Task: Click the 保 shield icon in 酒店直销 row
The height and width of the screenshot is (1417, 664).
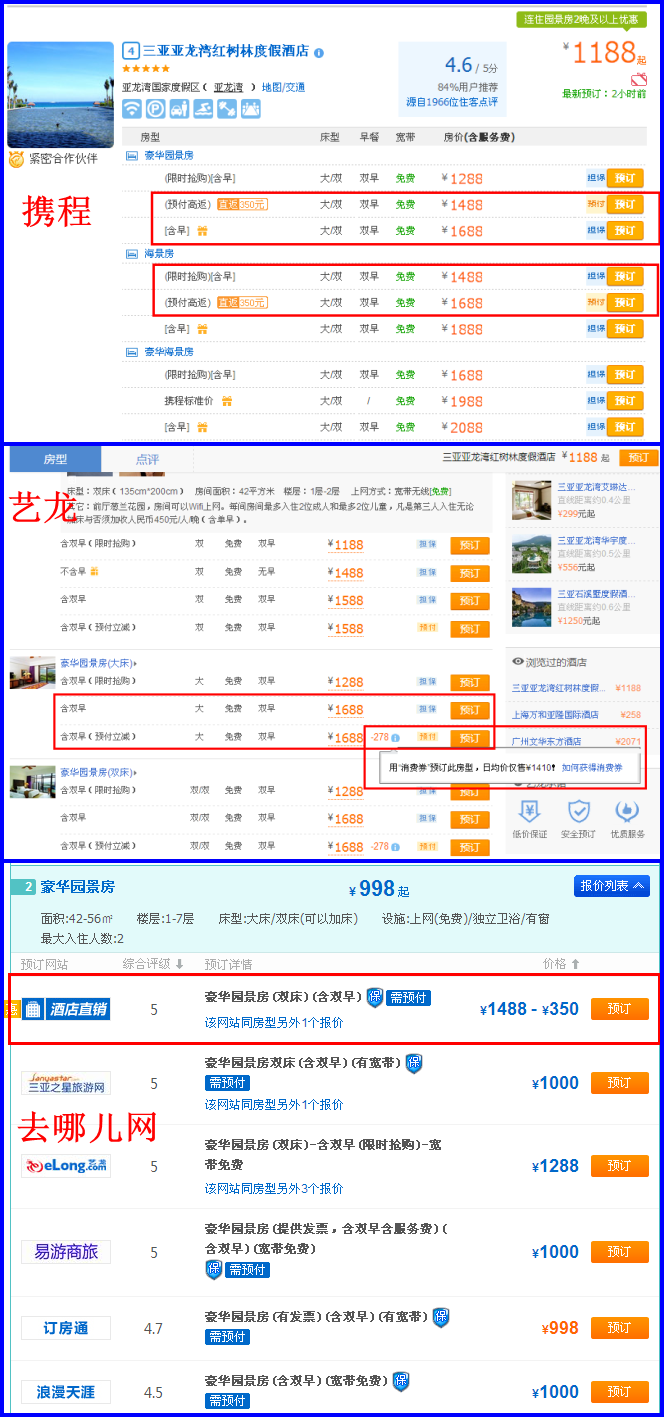Action: (375, 997)
